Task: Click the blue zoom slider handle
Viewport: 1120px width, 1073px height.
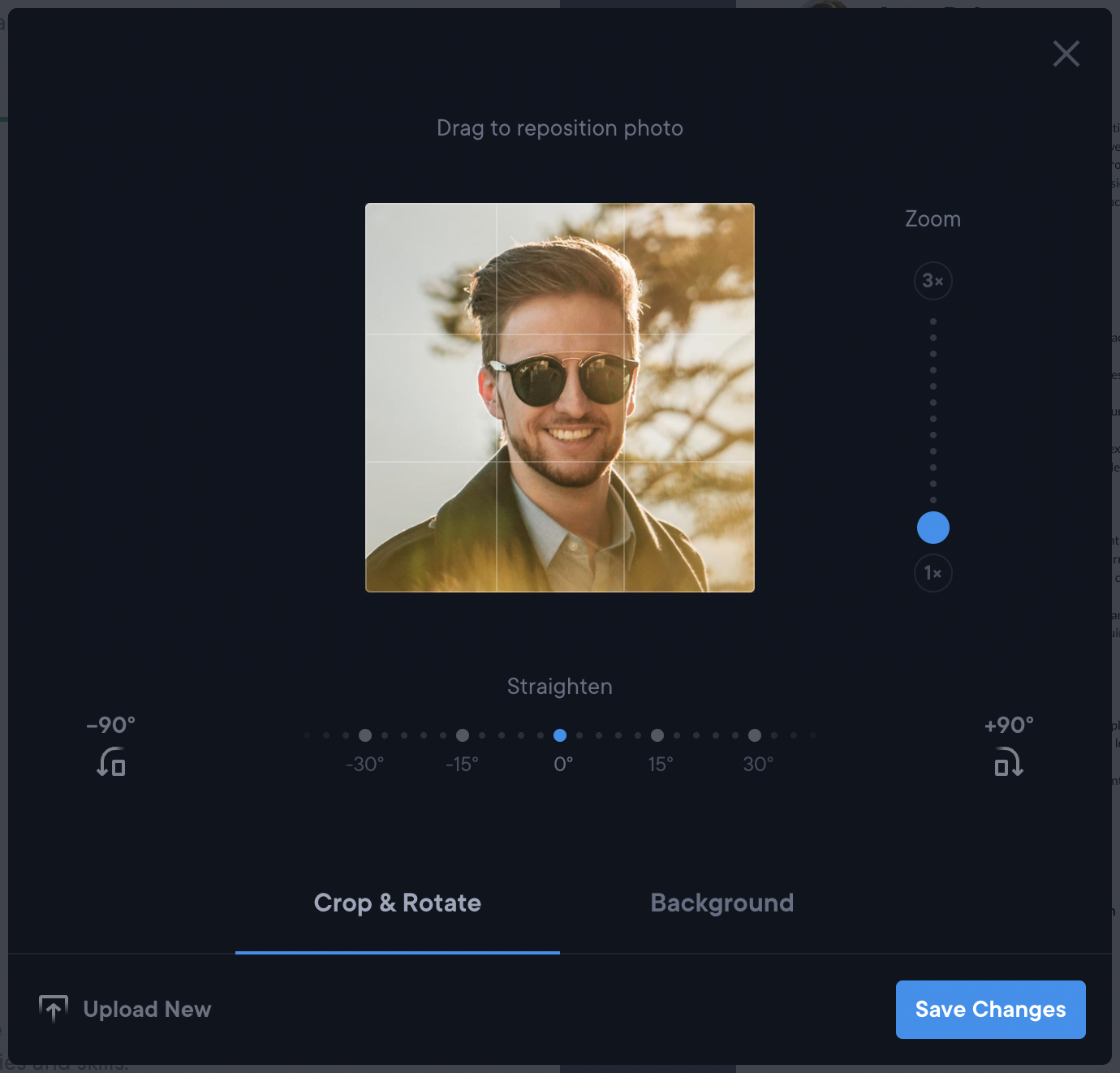Action: [933, 528]
